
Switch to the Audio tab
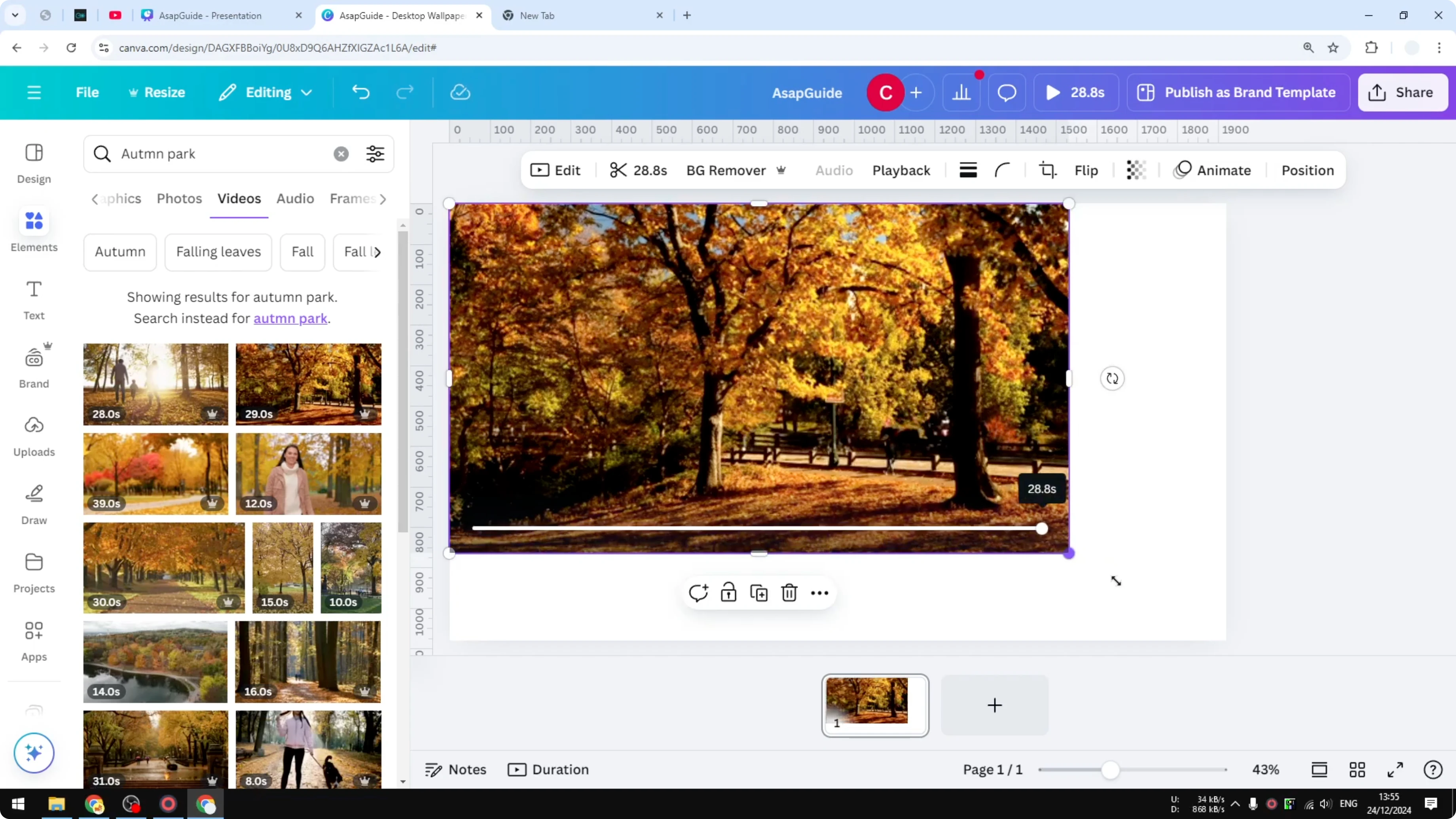pyautogui.click(x=295, y=198)
